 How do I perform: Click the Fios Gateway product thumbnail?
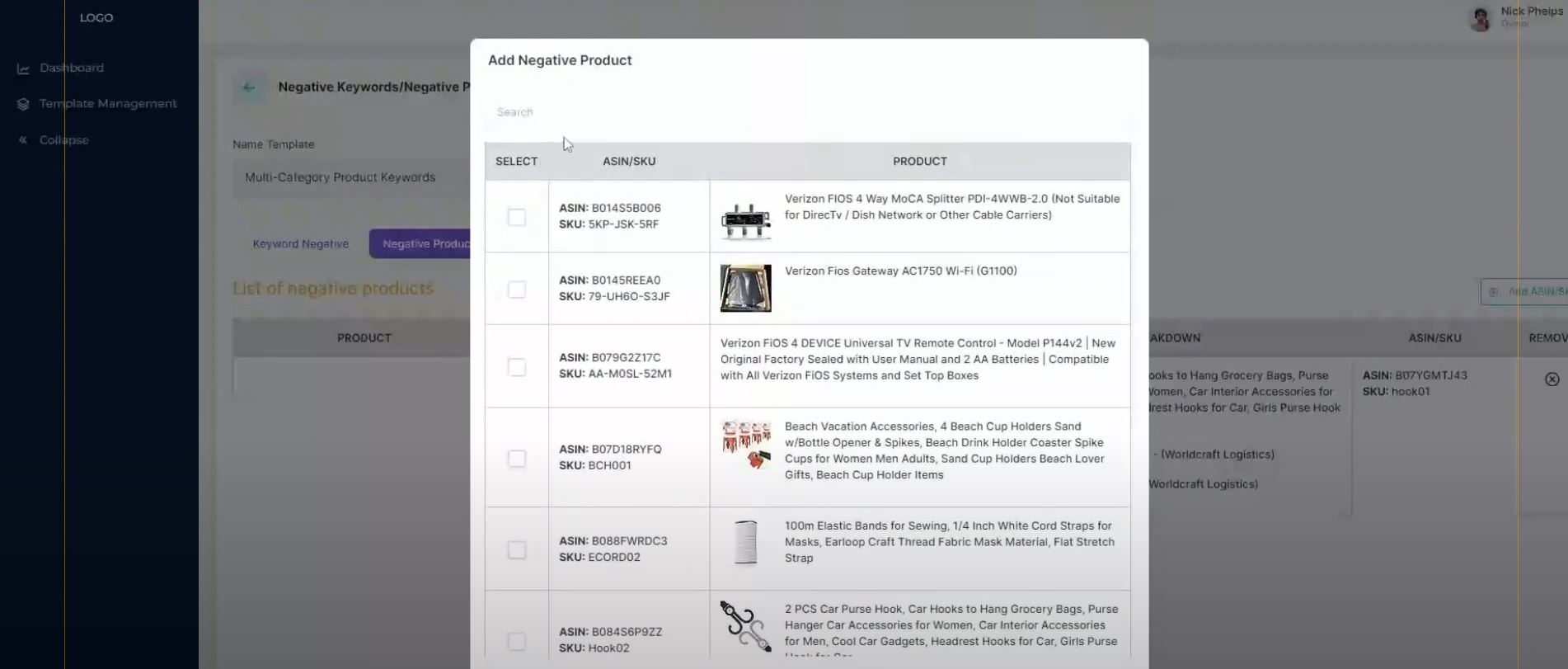click(x=746, y=288)
